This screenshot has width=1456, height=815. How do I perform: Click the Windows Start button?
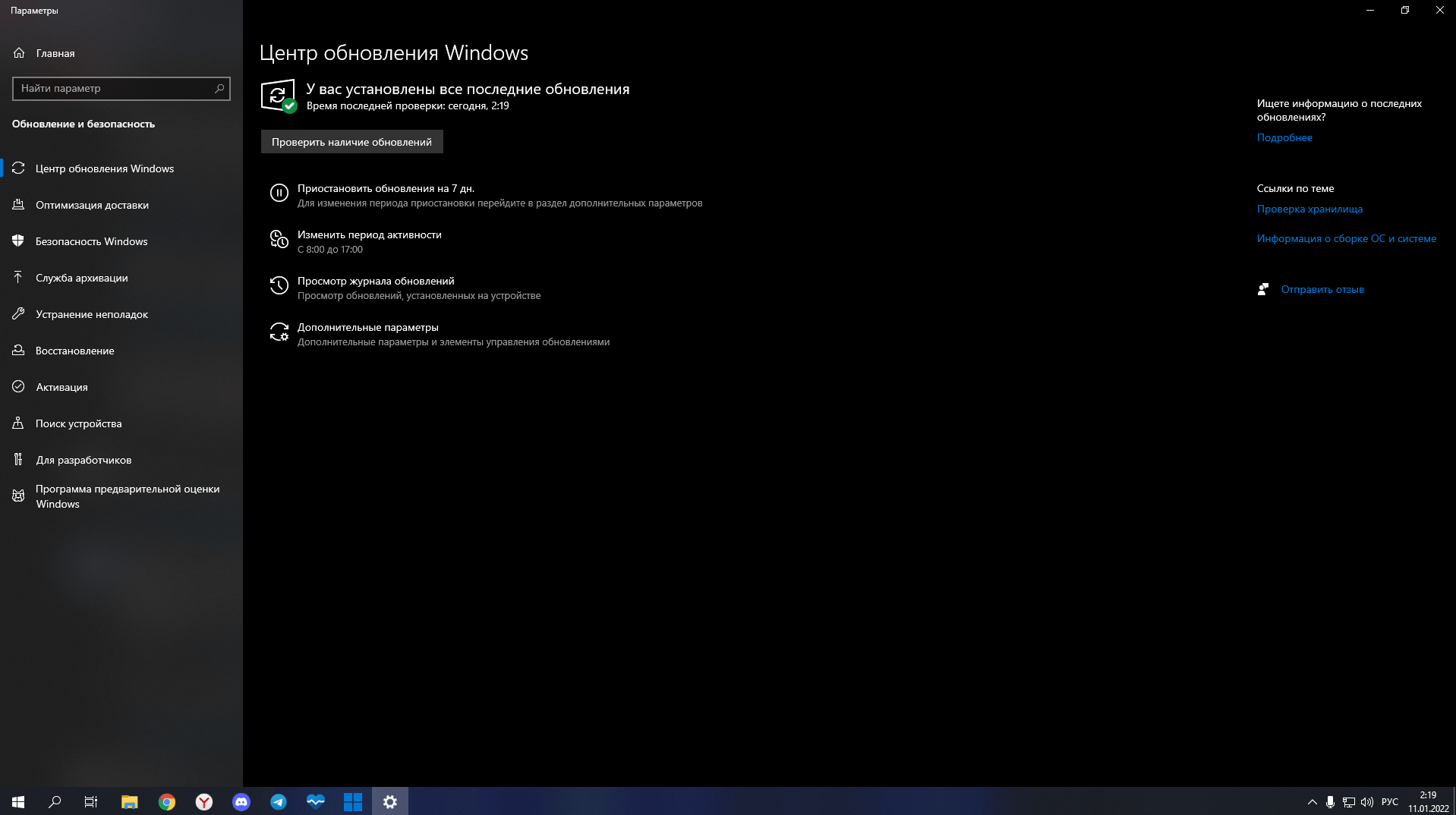tap(18, 801)
